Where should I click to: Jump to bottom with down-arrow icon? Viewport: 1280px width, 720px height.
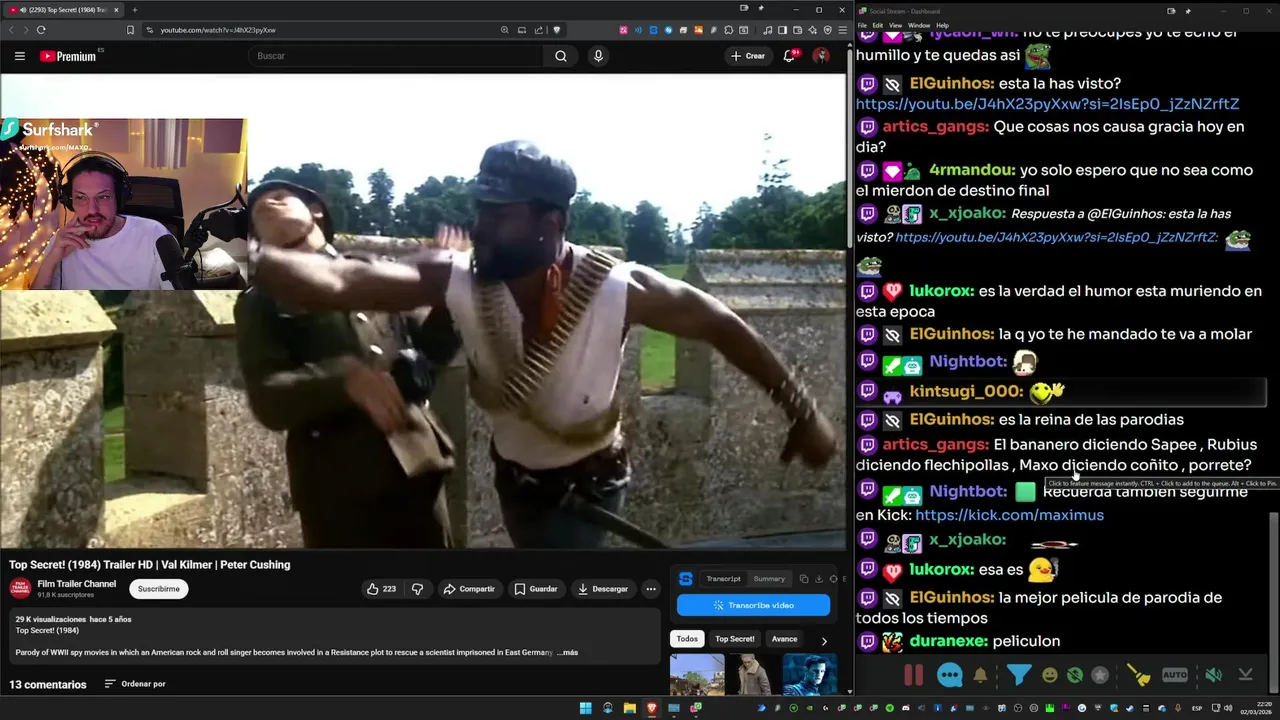click(x=1245, y=675)
